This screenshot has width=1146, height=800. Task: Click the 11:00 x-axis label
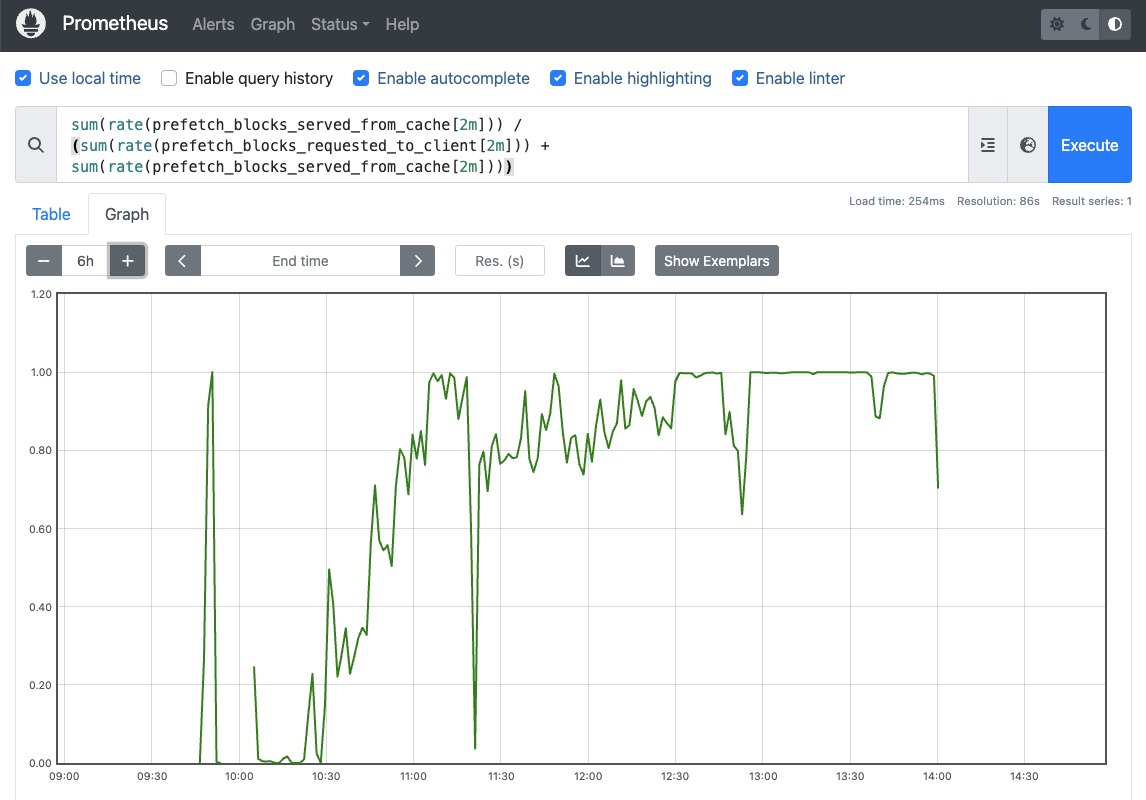413,776
